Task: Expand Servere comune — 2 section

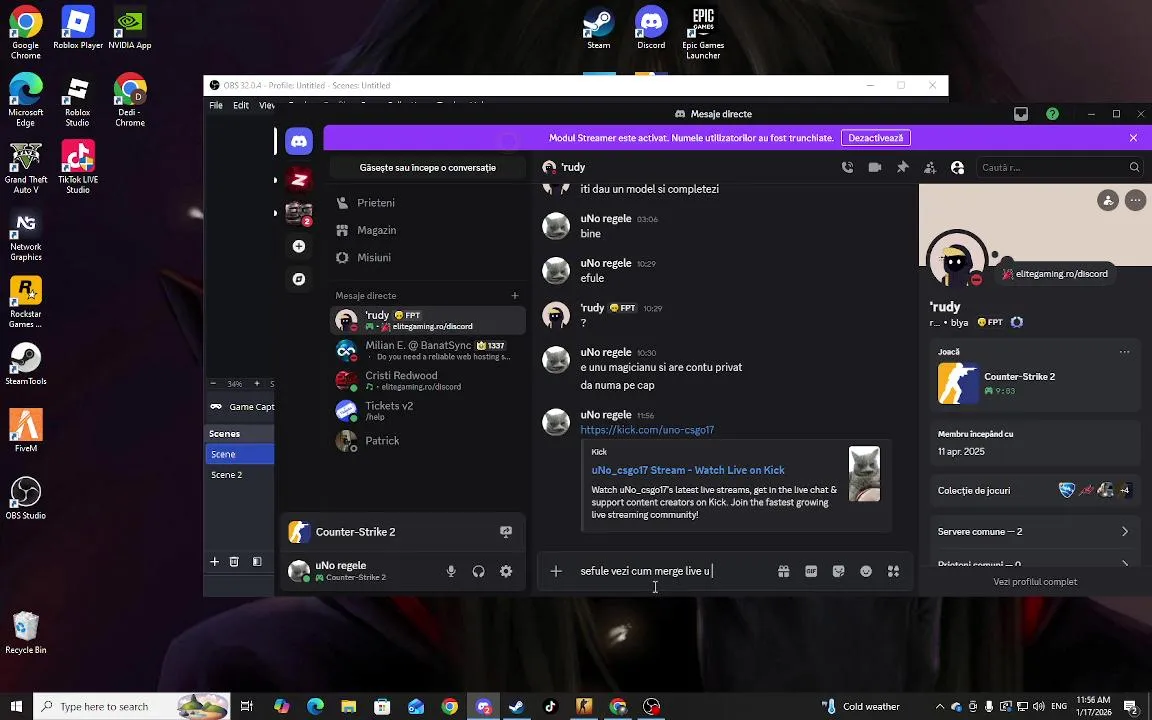Action: [1033, 531]
